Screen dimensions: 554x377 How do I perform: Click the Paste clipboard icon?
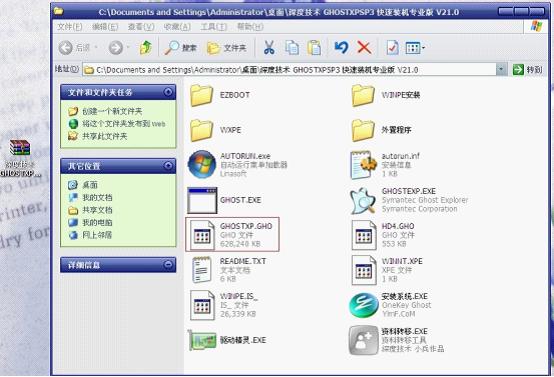pos(314,48)
